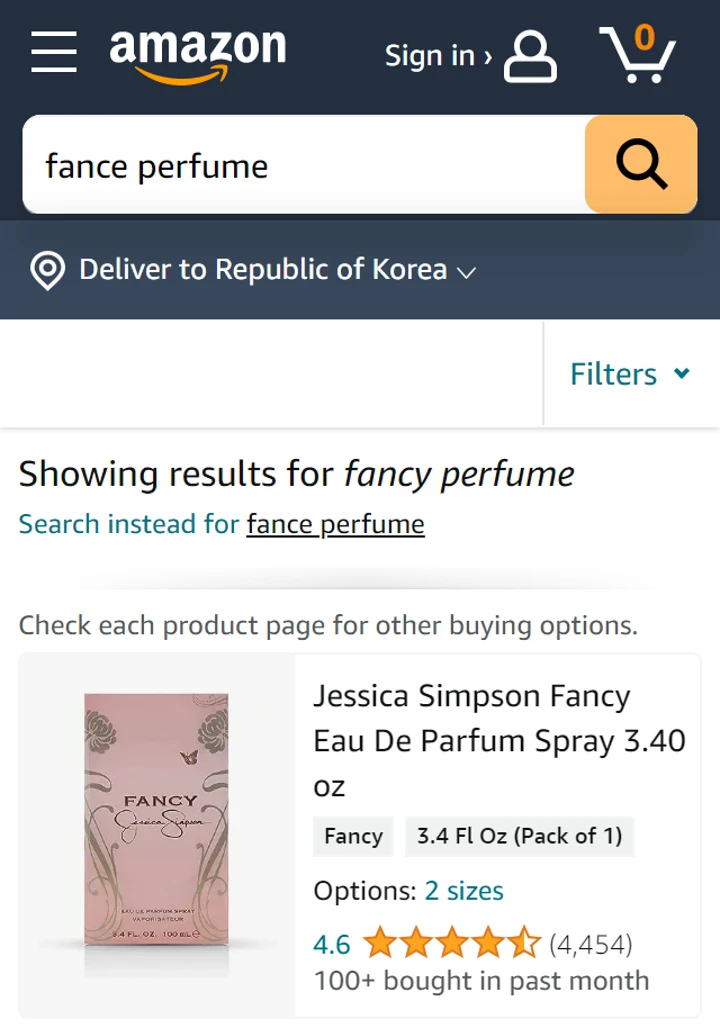Open the 4,454 ratings link
720x1027 pixels.
click(x=591, y=942)
